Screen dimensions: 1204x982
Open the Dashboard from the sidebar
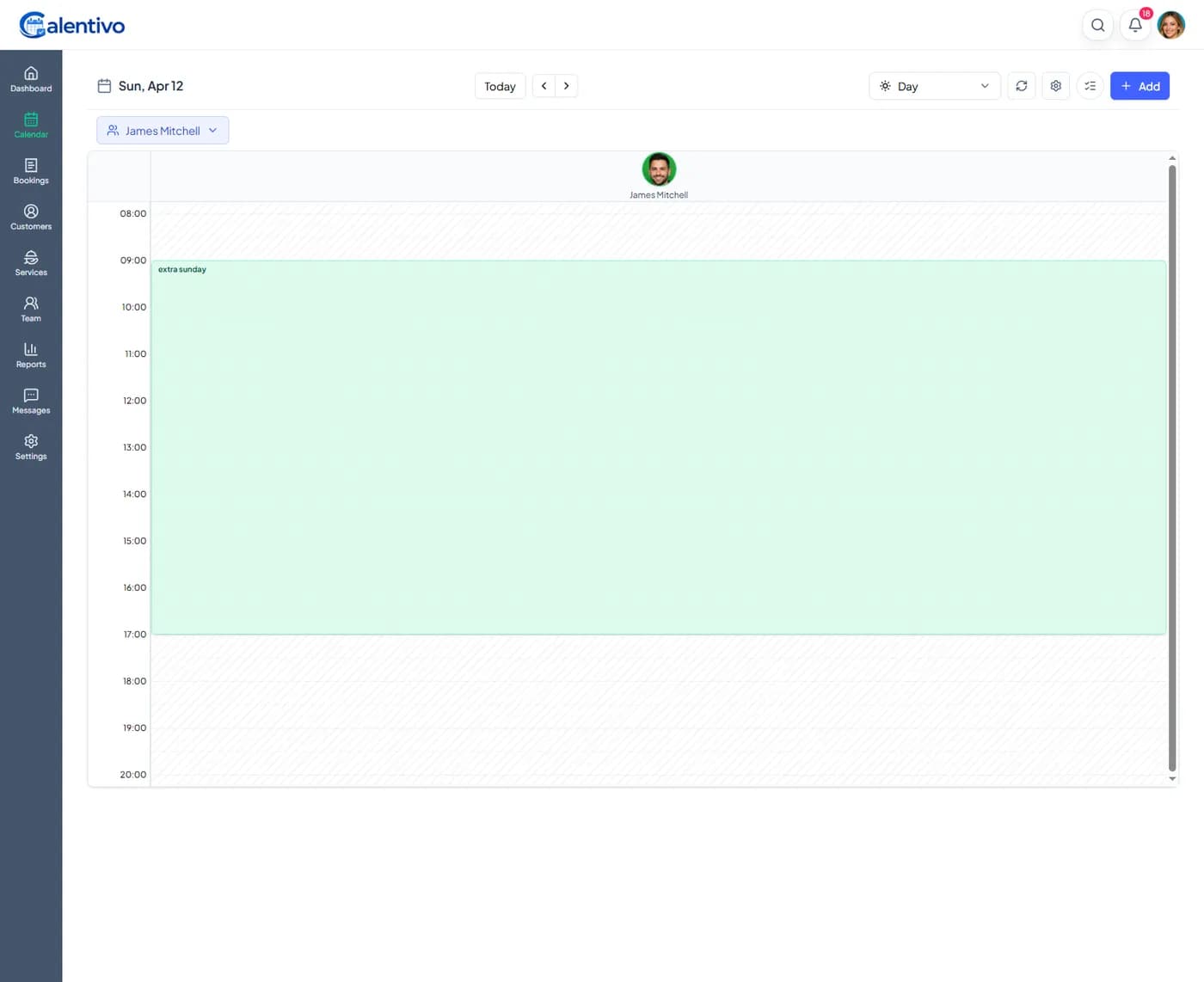[x=31, y=79]
